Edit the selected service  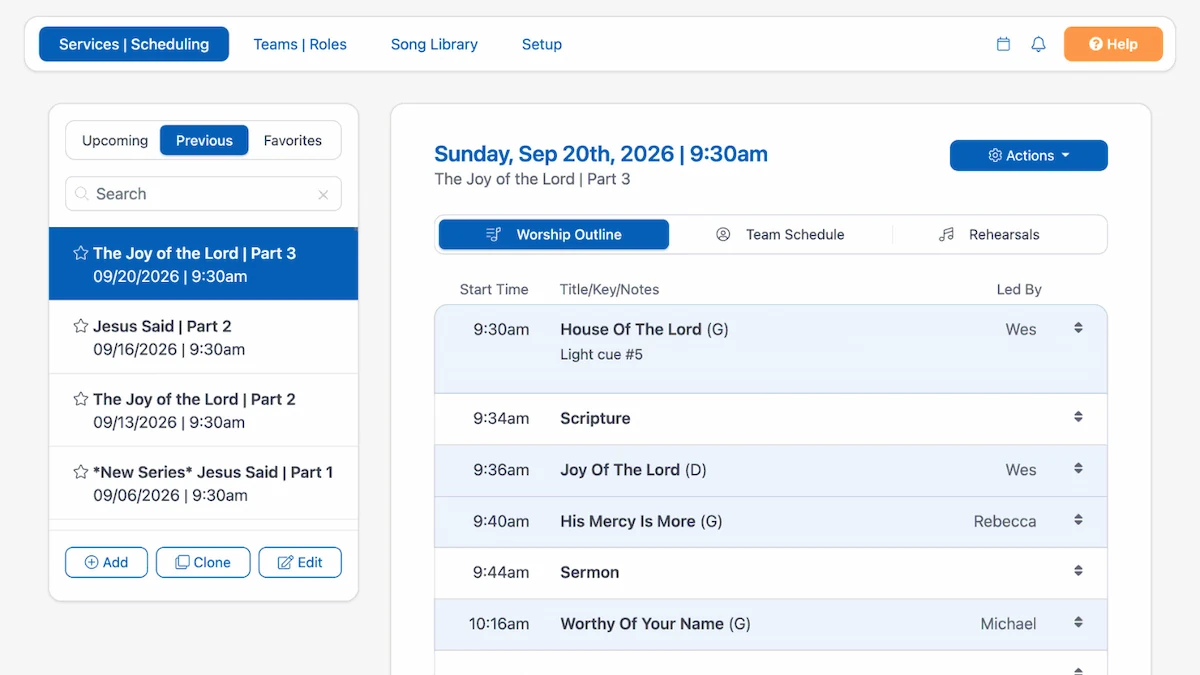point(300,562)
